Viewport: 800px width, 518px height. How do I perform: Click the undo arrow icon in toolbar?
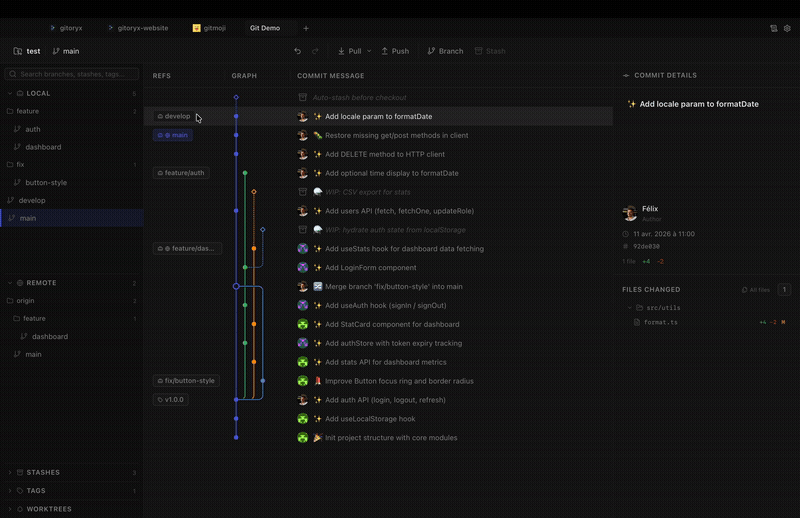click(297, 51)
